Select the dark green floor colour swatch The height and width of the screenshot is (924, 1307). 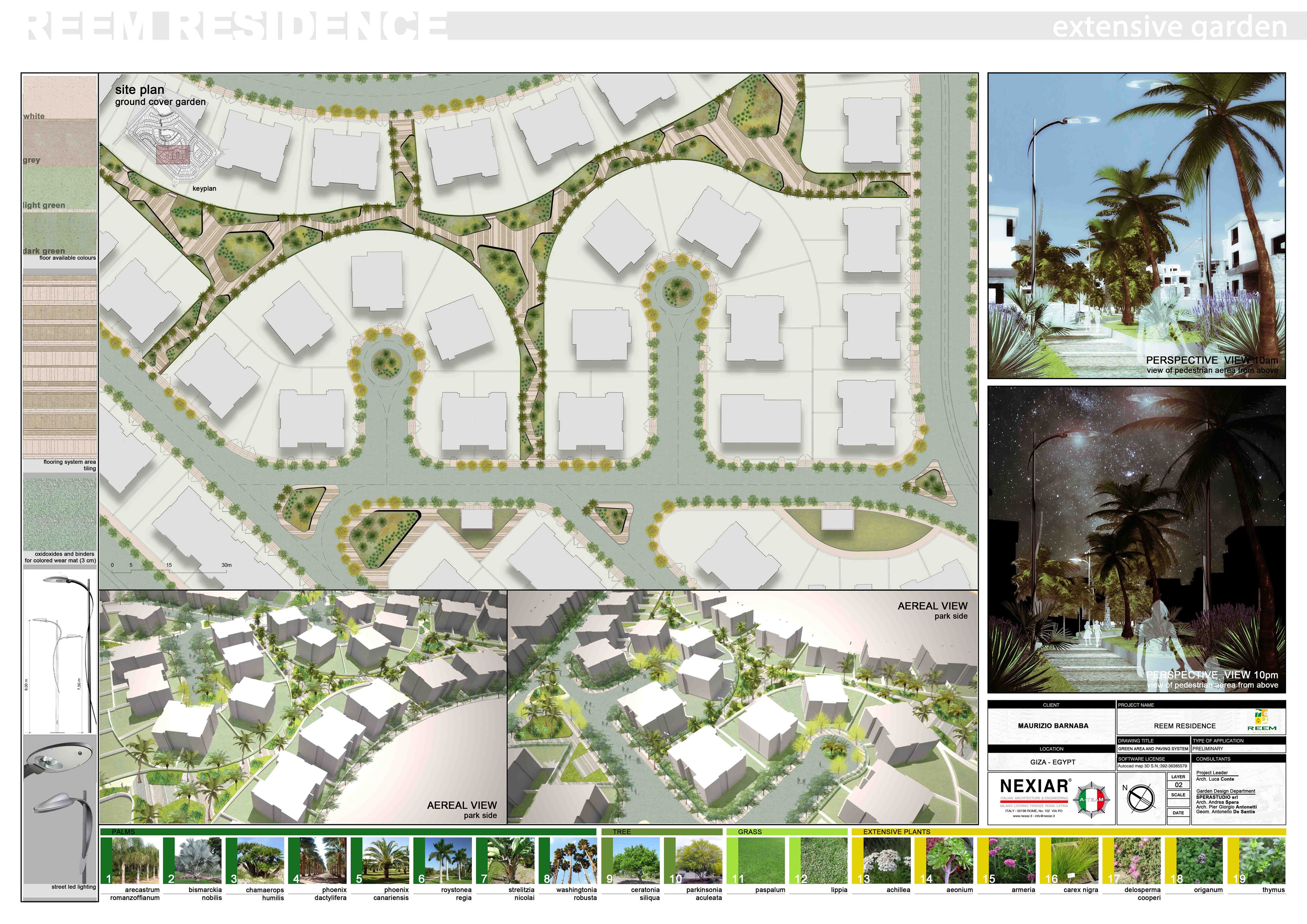(60, 233)
